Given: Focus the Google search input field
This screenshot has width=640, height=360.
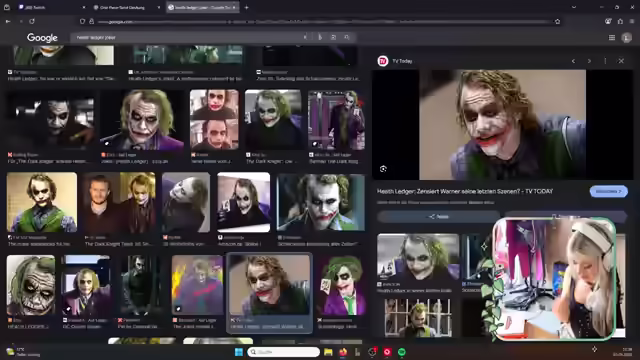Looking at the screenshot, I should point(188,37).
